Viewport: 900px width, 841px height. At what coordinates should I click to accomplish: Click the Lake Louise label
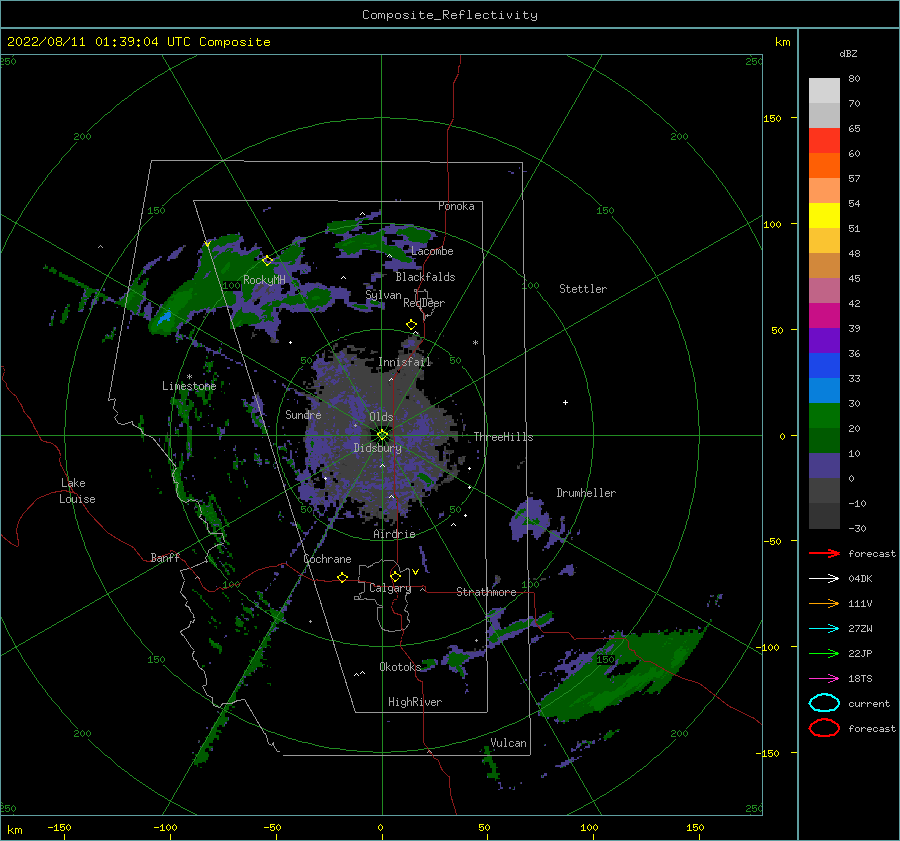[x=77, y=491]
